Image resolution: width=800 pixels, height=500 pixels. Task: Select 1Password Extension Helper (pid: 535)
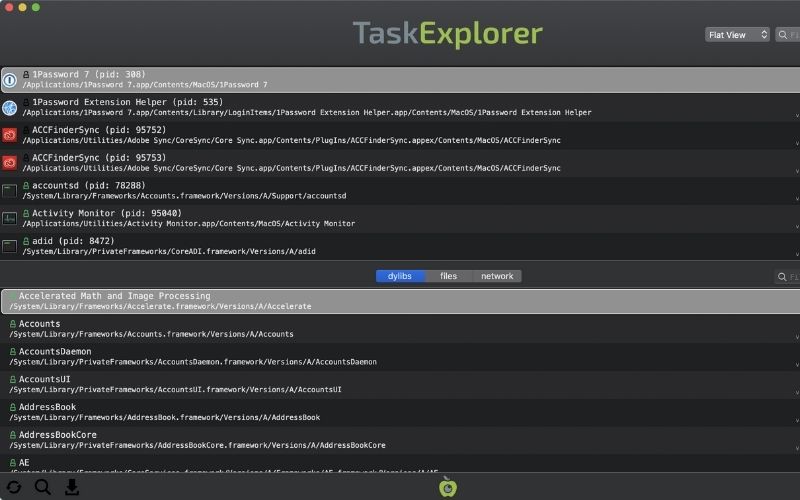click(x=128, y=102)
